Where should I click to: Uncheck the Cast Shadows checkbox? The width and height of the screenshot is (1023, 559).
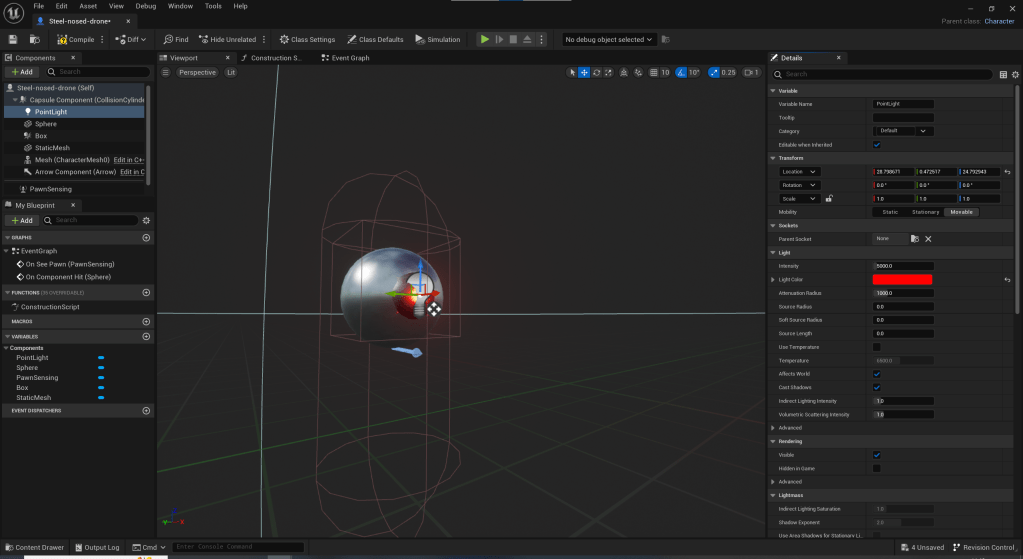click(877, 387)
